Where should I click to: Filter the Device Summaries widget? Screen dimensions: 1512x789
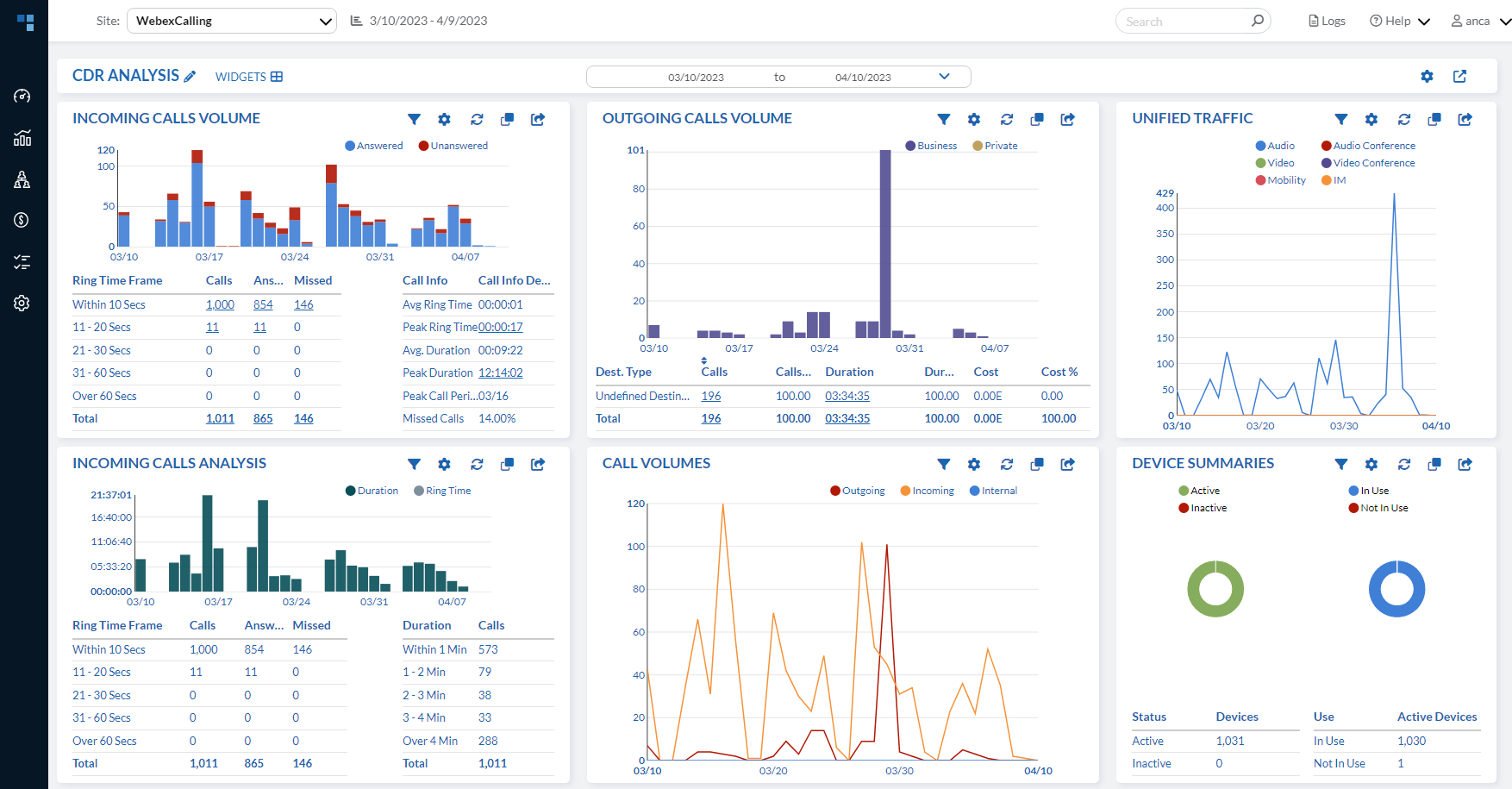pos(1341,464)
